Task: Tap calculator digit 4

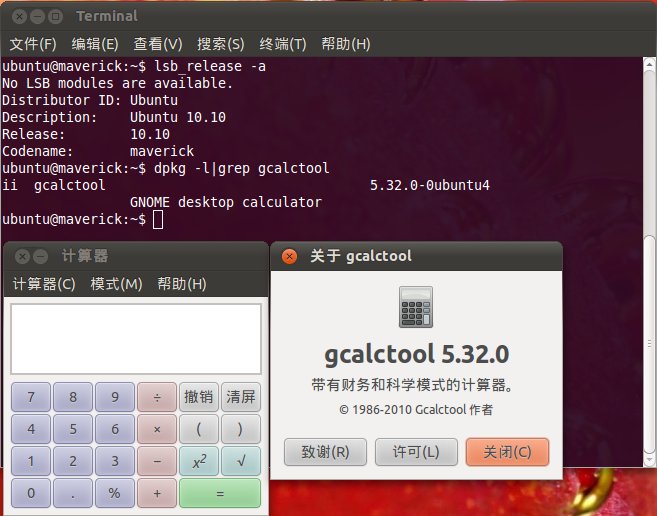Action: click(31, 429)
